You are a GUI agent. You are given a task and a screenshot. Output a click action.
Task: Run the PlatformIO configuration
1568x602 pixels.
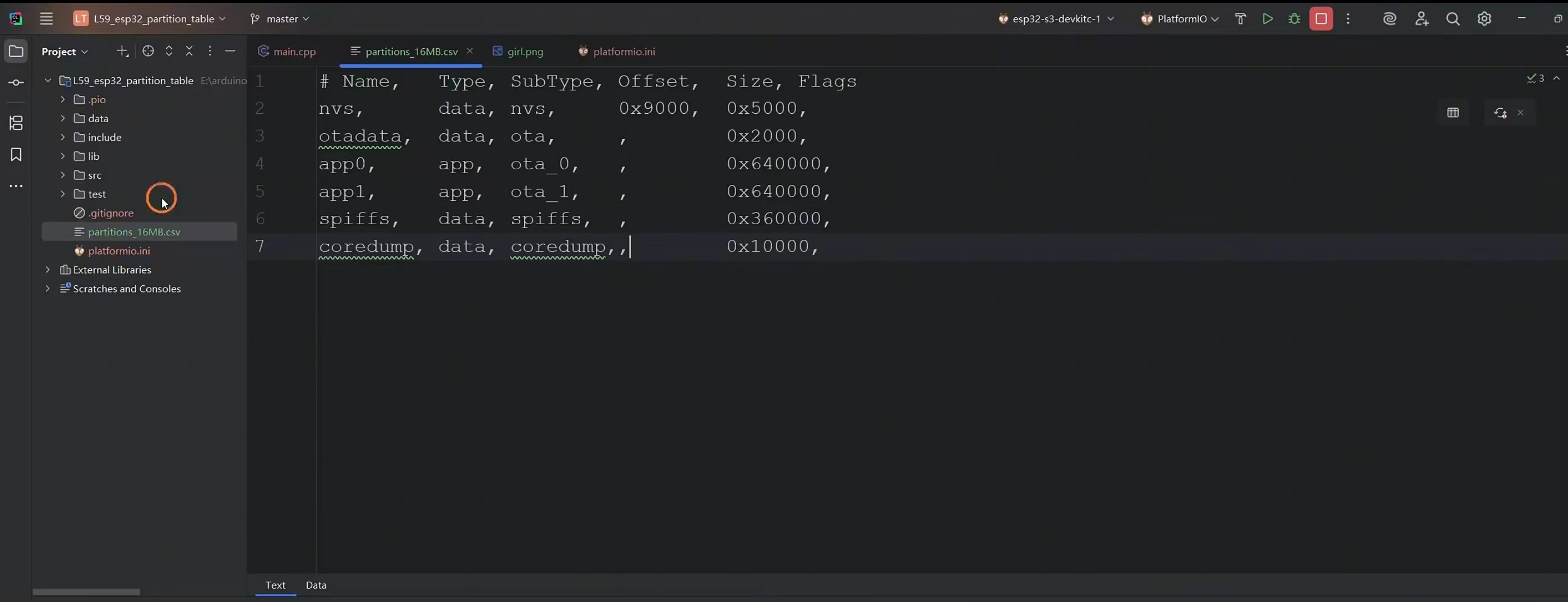click(x=1268, y=19)
